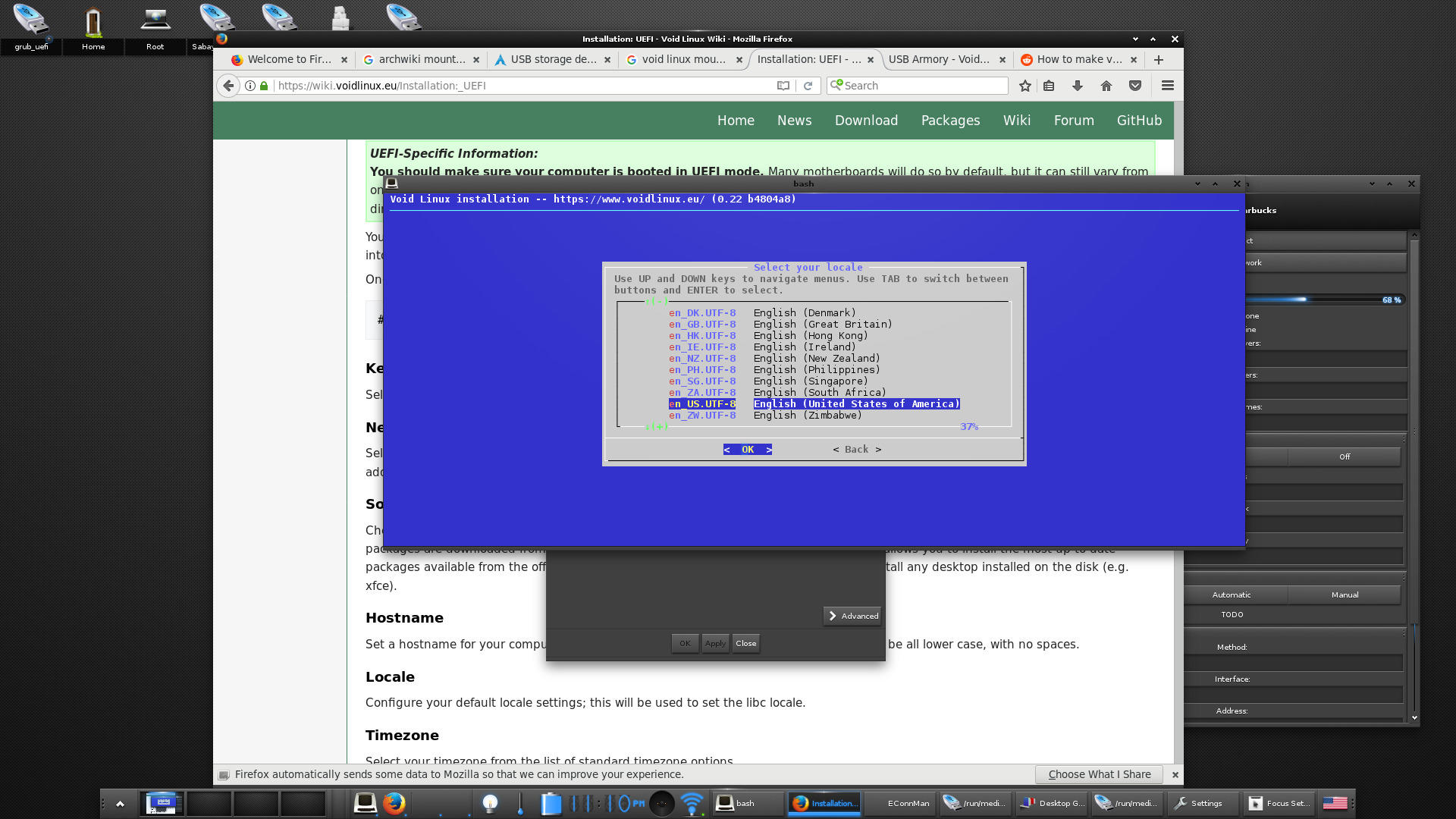
Task: Switch to the 'Welcome to Fir...' tab
Action: tap(289, 59)
